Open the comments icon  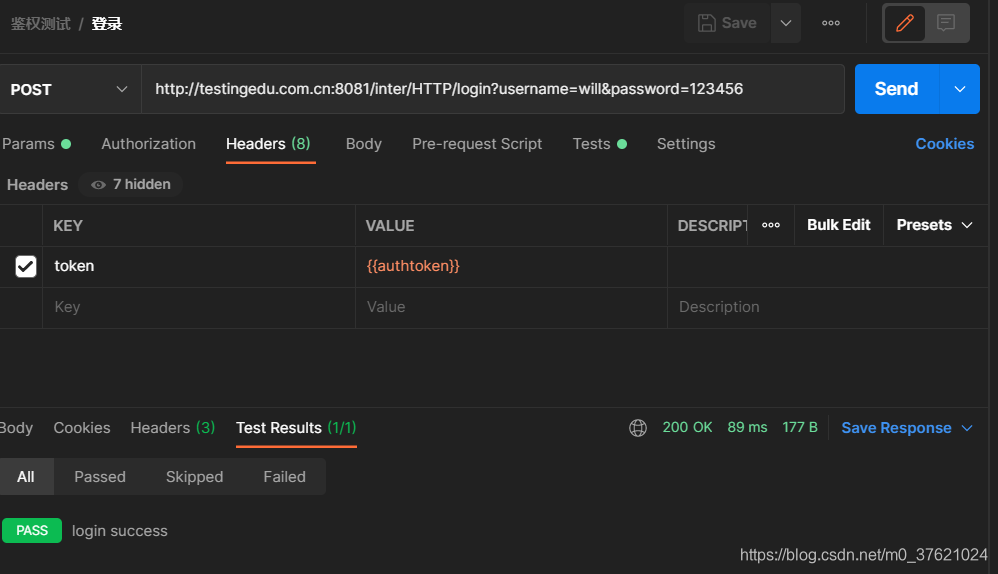[946, 23]
